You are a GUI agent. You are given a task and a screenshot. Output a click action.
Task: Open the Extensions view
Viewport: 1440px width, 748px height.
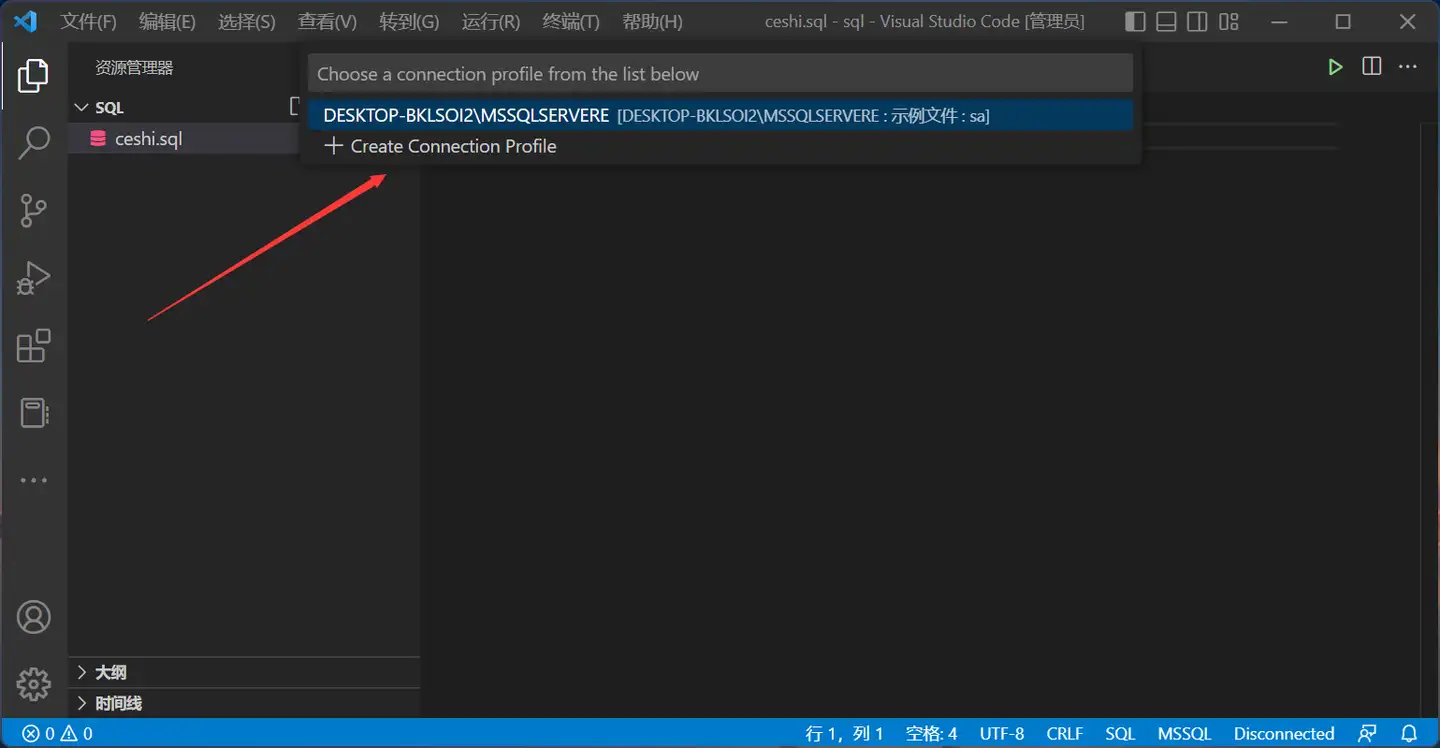click(x=33, y=346)
